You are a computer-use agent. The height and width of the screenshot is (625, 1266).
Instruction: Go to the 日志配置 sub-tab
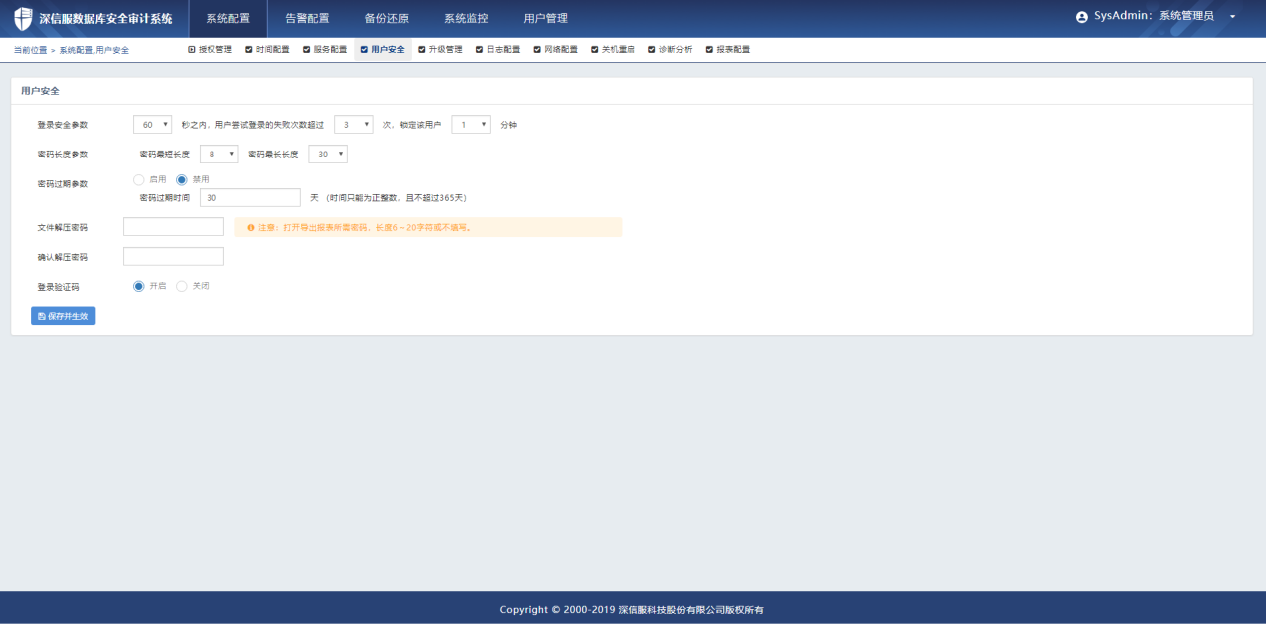497,49
